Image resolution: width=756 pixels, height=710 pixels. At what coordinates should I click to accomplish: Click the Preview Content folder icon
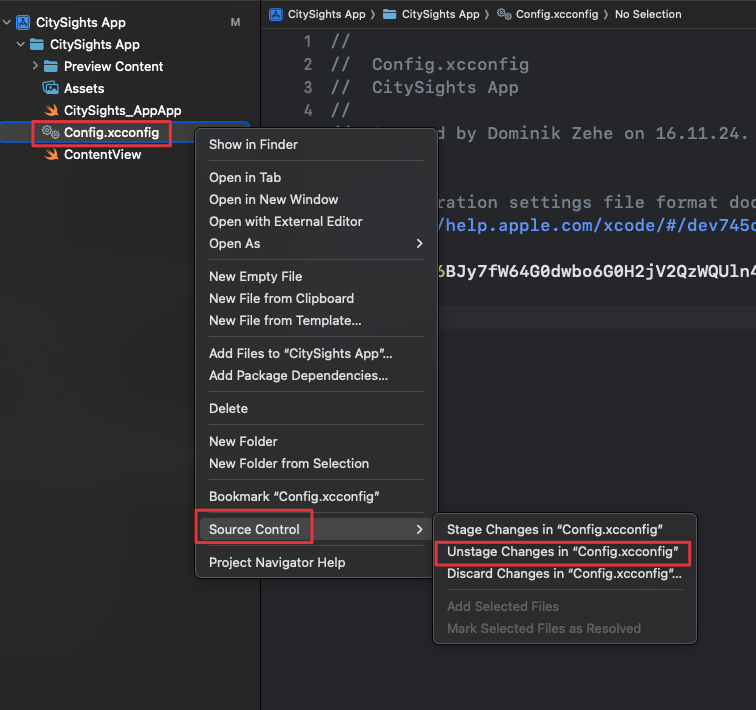pyautogui.click(x=51, y=67)
